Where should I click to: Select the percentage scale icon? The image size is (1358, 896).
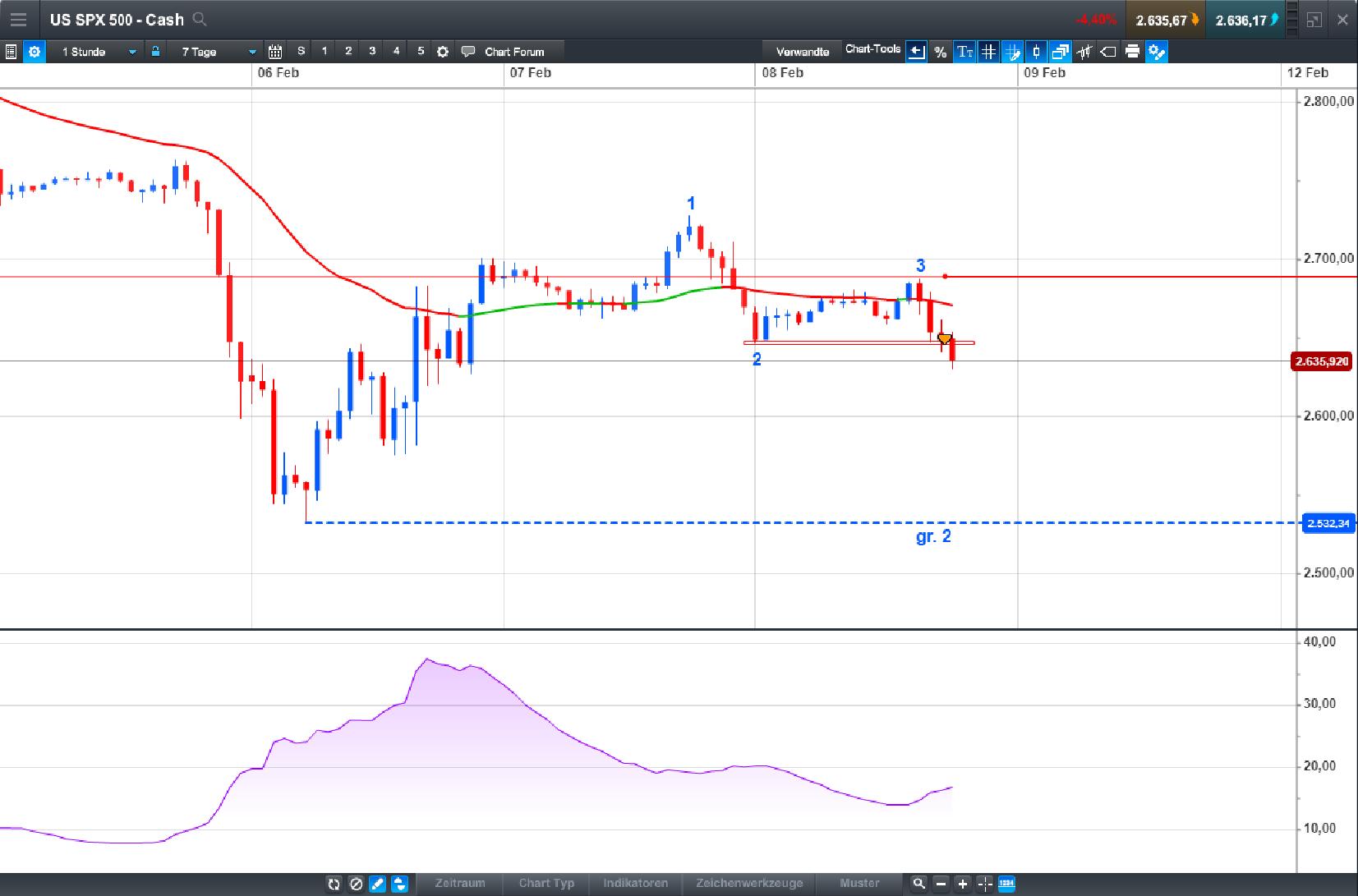[x=940, y=51]
